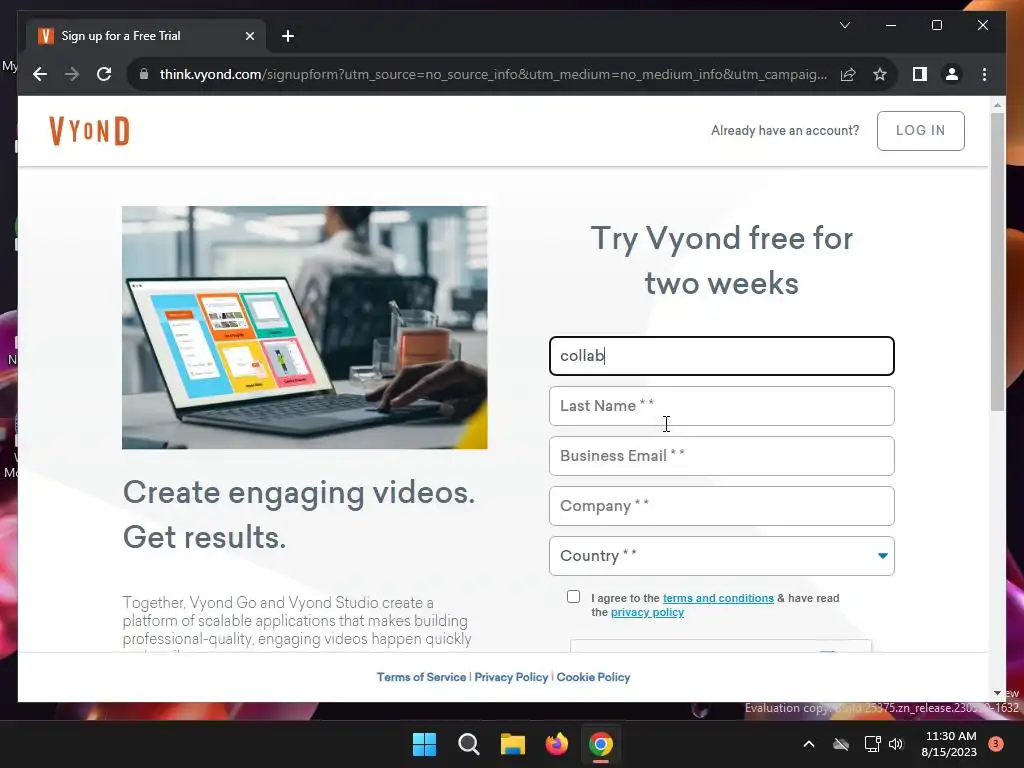Click the scrollbar down arrow
Screen dimensions: 1024x768
click(997, 693)
